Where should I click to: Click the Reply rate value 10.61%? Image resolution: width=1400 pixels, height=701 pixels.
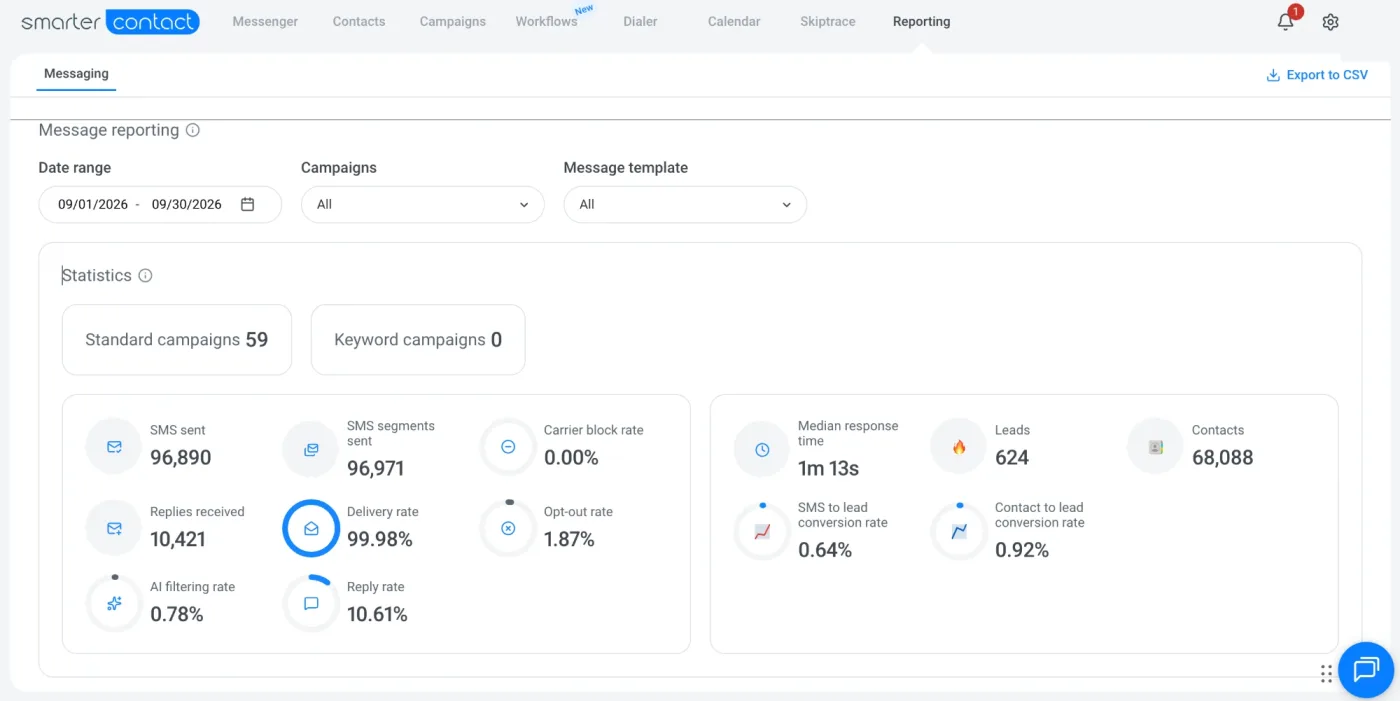[377, 615]
